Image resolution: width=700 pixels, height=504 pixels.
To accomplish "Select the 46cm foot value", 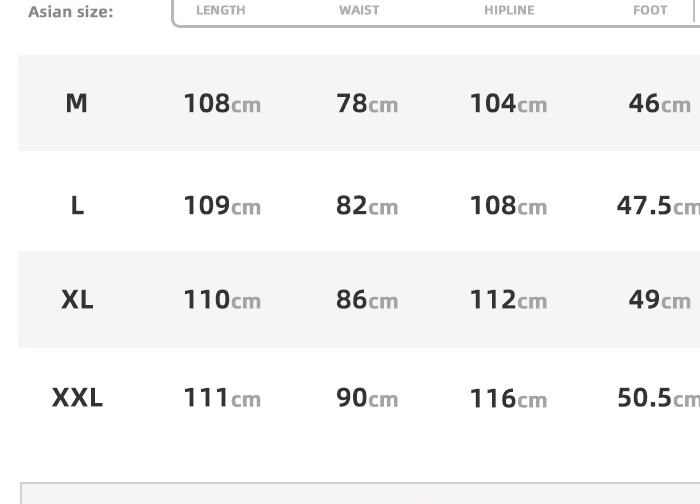I will [659, 103].
